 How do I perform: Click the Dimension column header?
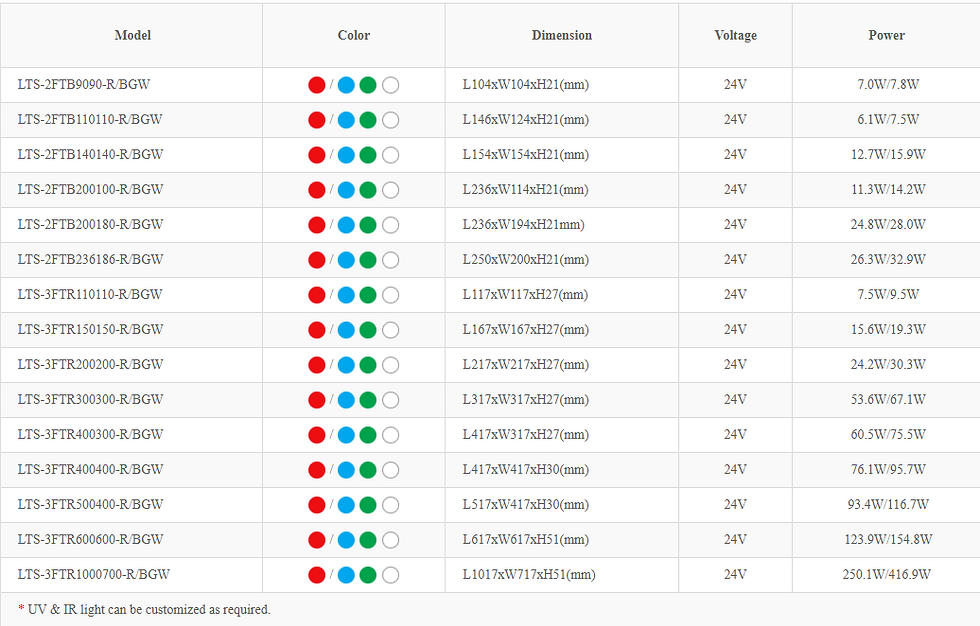(562, 36)
